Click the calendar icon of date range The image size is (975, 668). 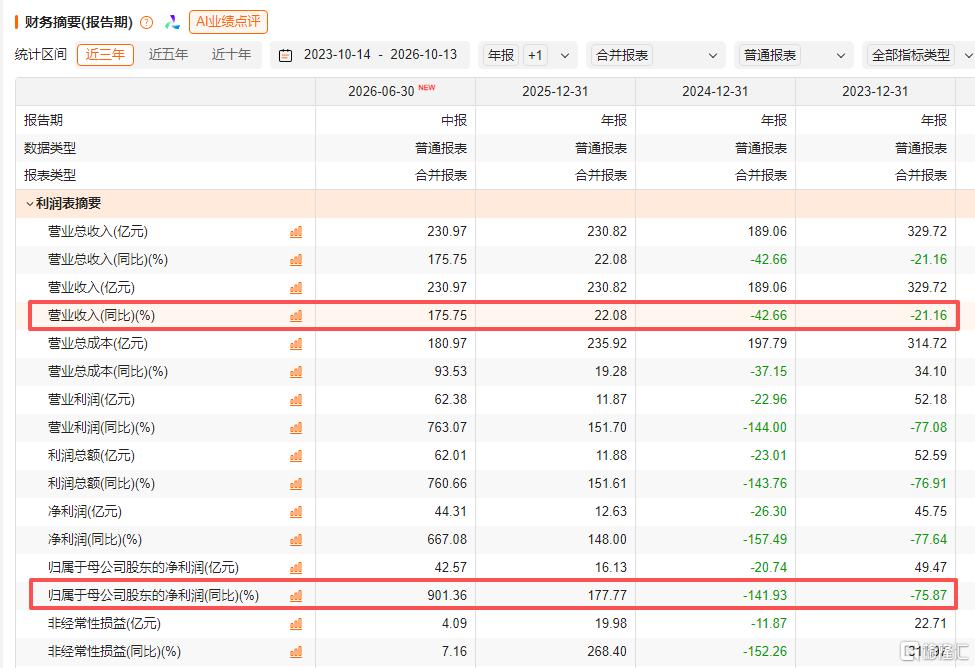285,55
